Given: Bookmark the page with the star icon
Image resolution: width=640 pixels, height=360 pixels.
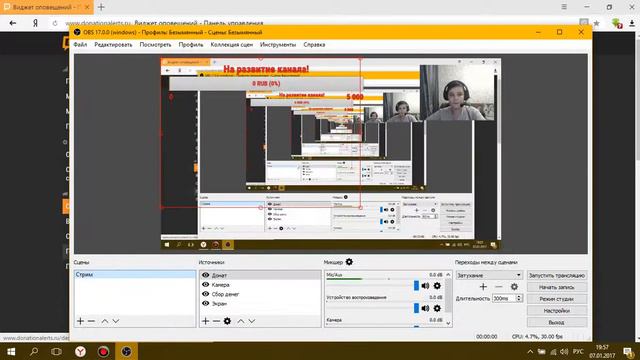Looking at the screenshot, I should [x=596, y=23].
